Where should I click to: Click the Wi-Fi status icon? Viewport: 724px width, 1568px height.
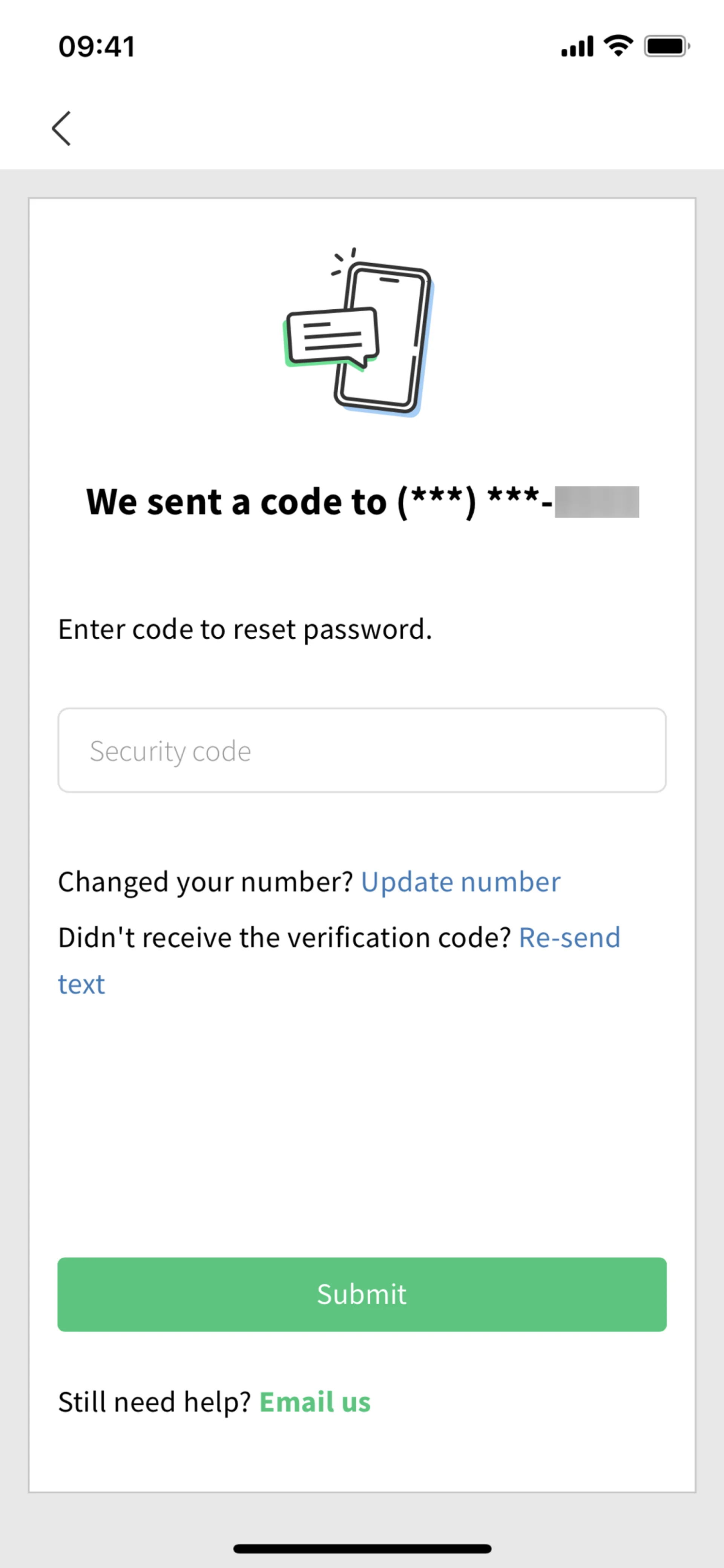coord(618,46)
